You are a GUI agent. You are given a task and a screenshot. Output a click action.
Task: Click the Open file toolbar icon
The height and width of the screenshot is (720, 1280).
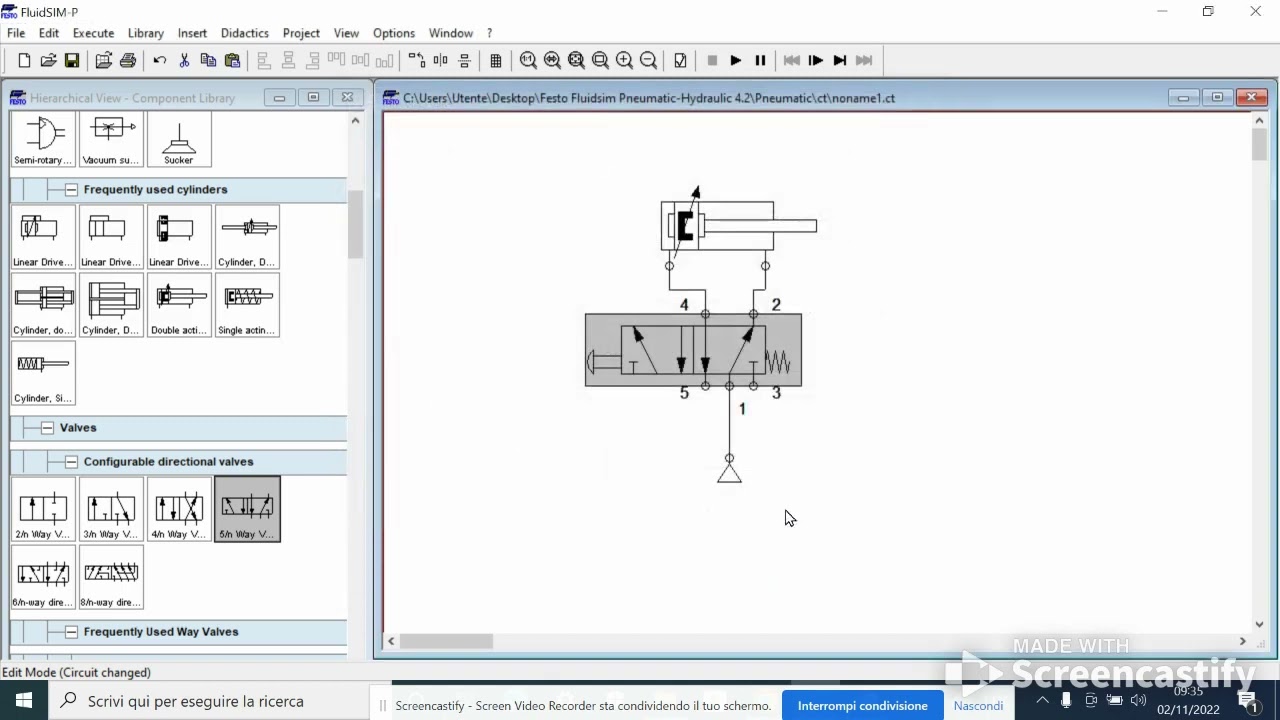coord(48,61)
